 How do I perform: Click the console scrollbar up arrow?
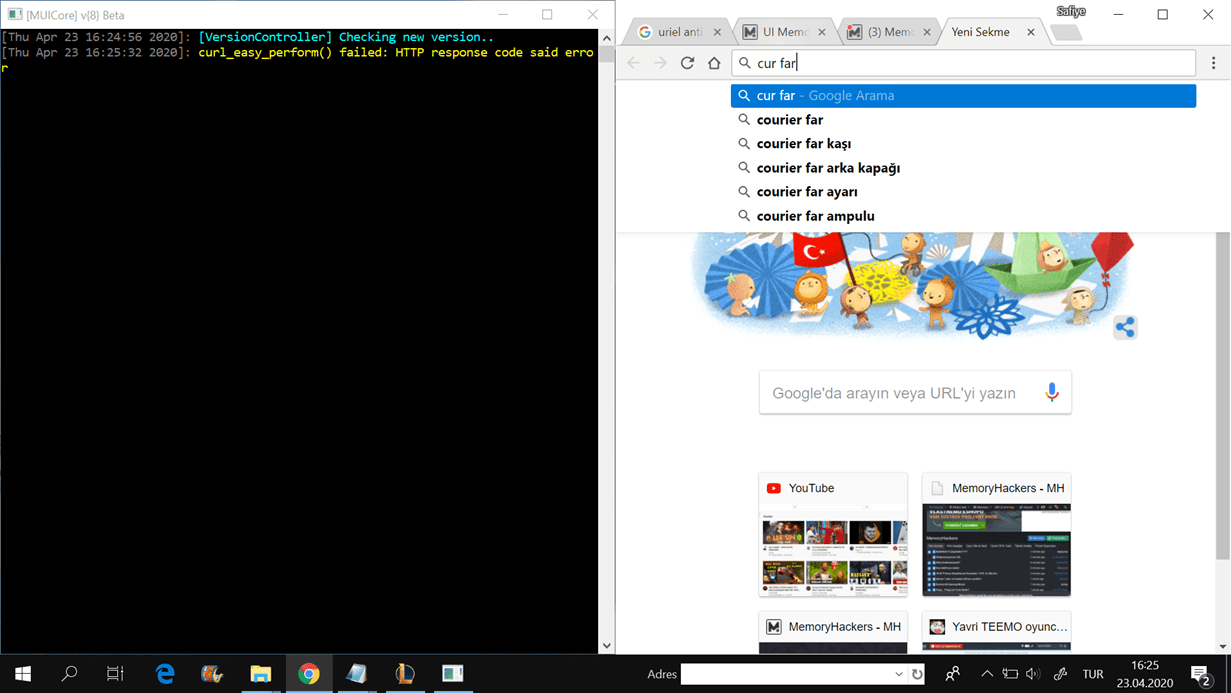[606, 38]
